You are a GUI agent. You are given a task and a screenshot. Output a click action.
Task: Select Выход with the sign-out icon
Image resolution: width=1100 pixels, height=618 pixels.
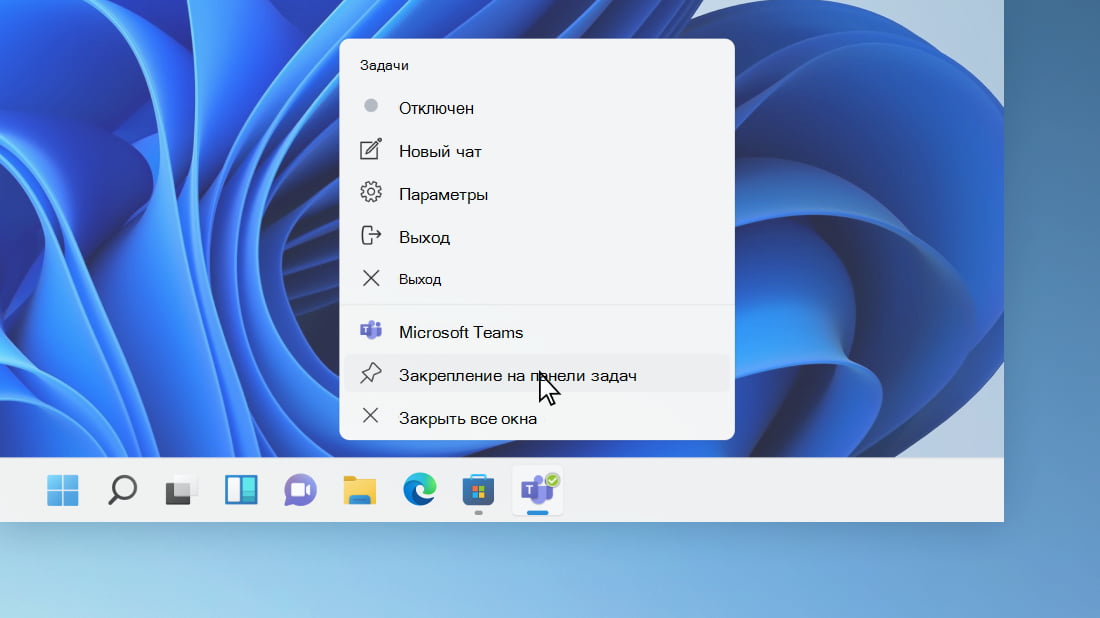pos(425,236)
